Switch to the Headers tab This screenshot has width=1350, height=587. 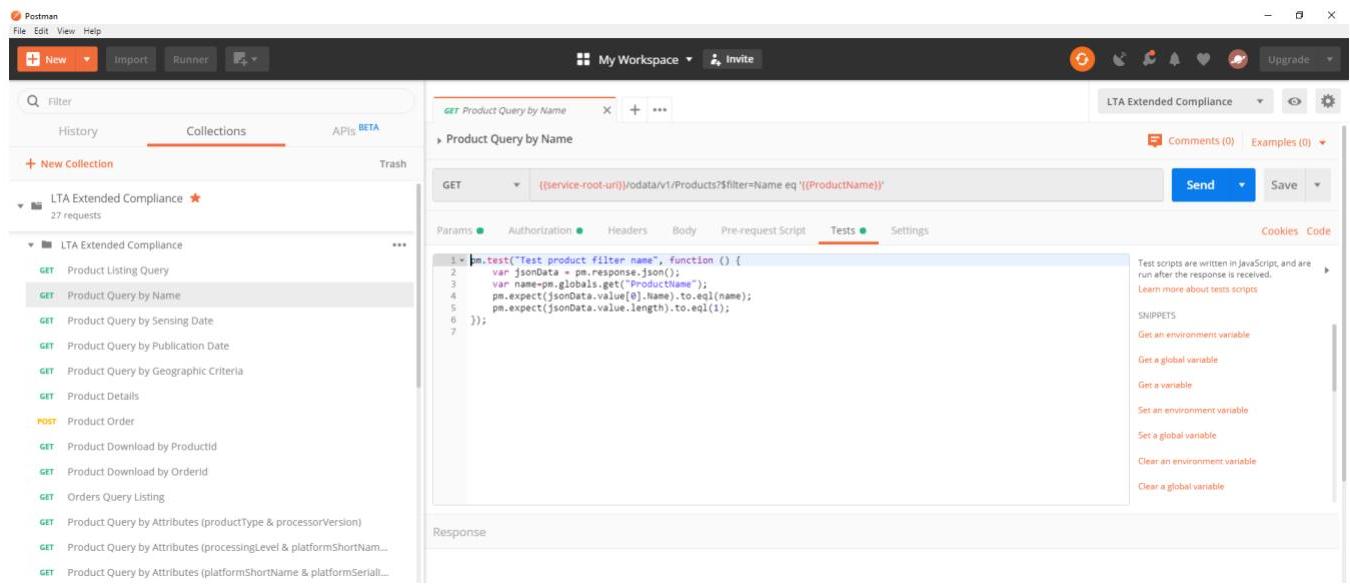click(627, 231)
